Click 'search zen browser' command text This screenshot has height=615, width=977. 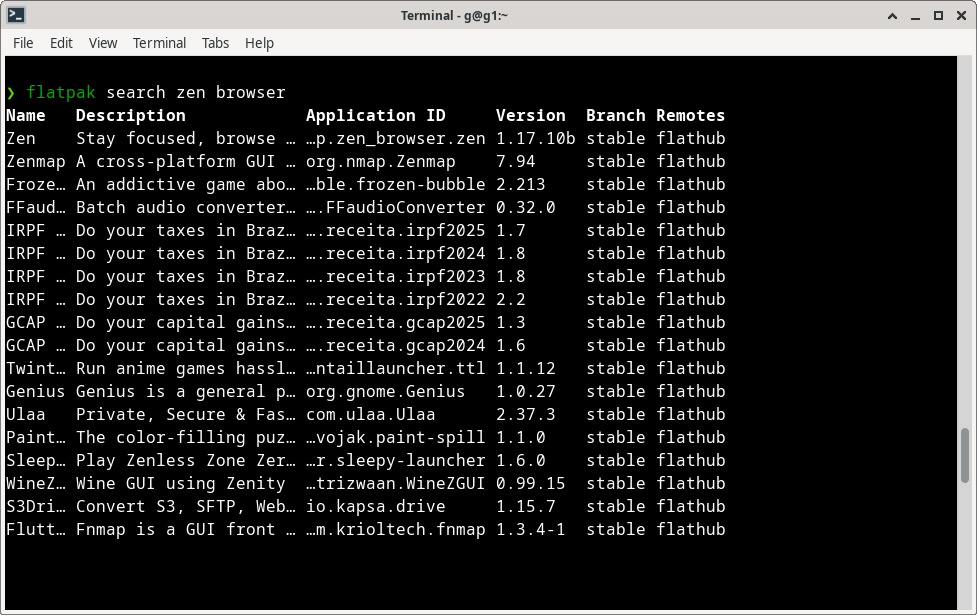point(196,92)
